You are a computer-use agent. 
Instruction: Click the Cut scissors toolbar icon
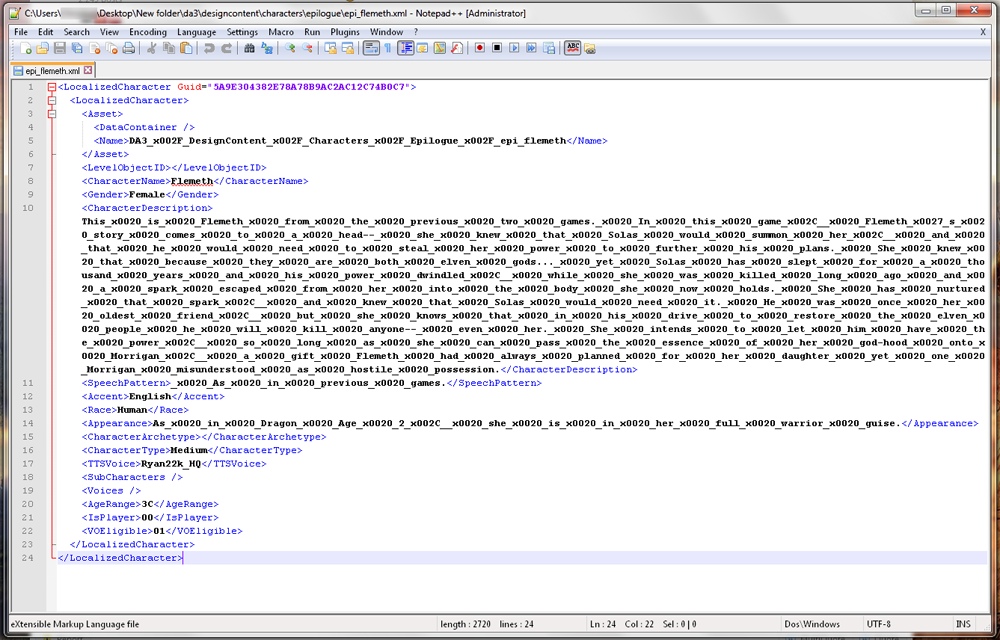152,48
